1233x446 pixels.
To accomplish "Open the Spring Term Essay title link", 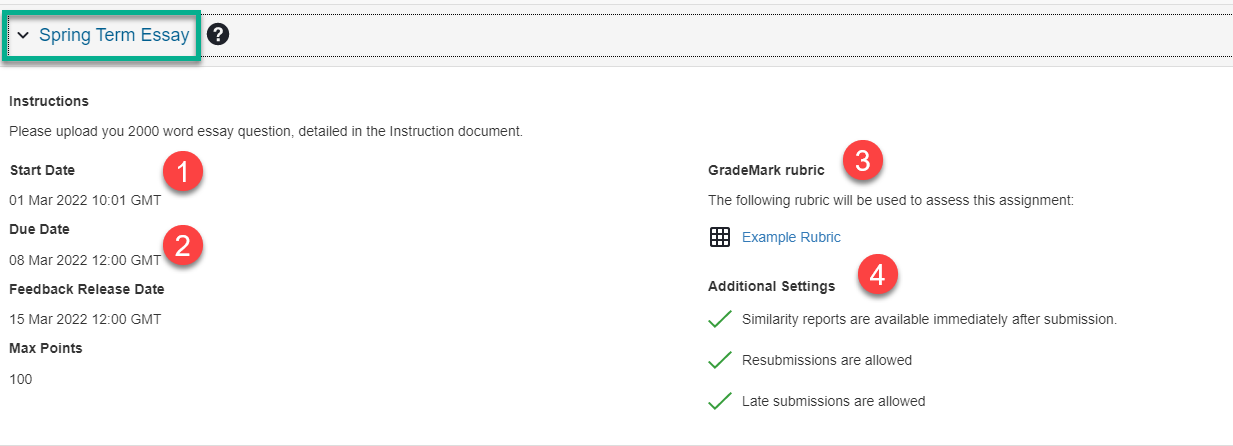I will point(114,35).
